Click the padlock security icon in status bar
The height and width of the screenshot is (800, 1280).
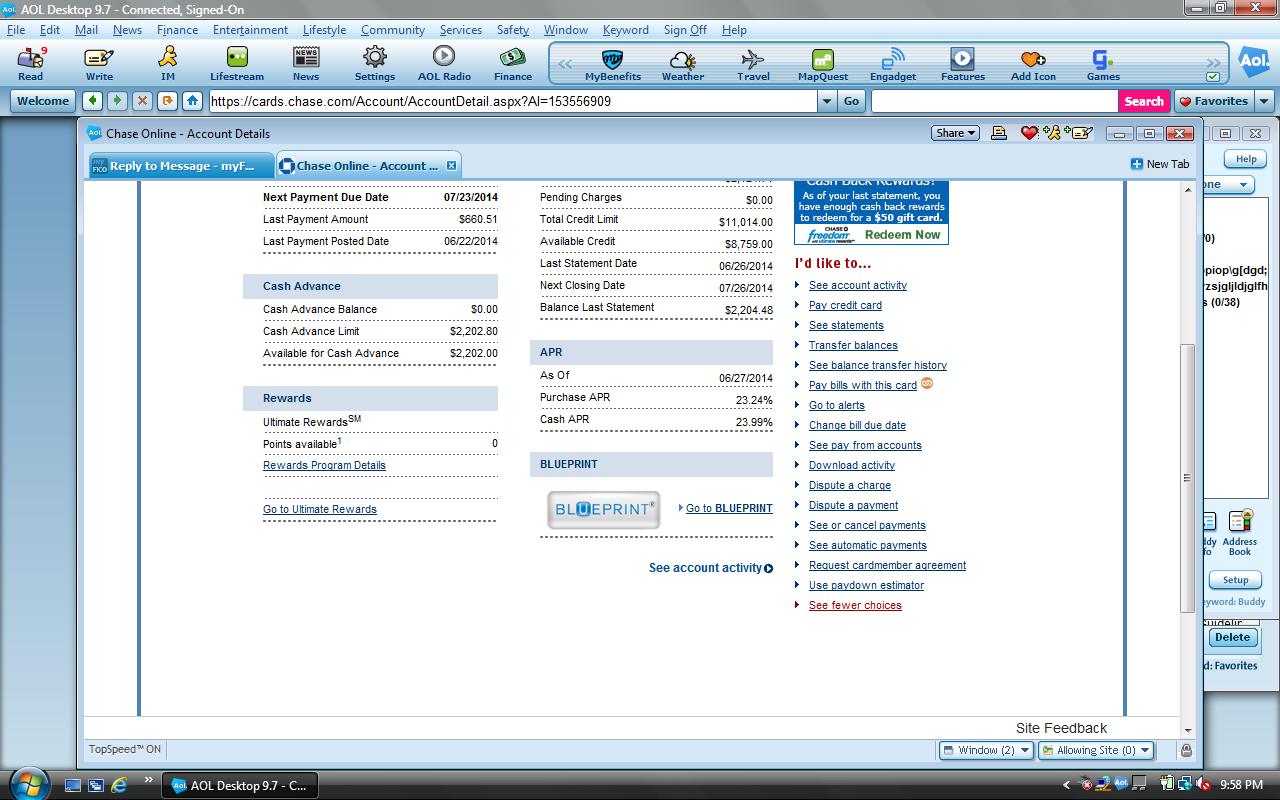click(1186, 750)
